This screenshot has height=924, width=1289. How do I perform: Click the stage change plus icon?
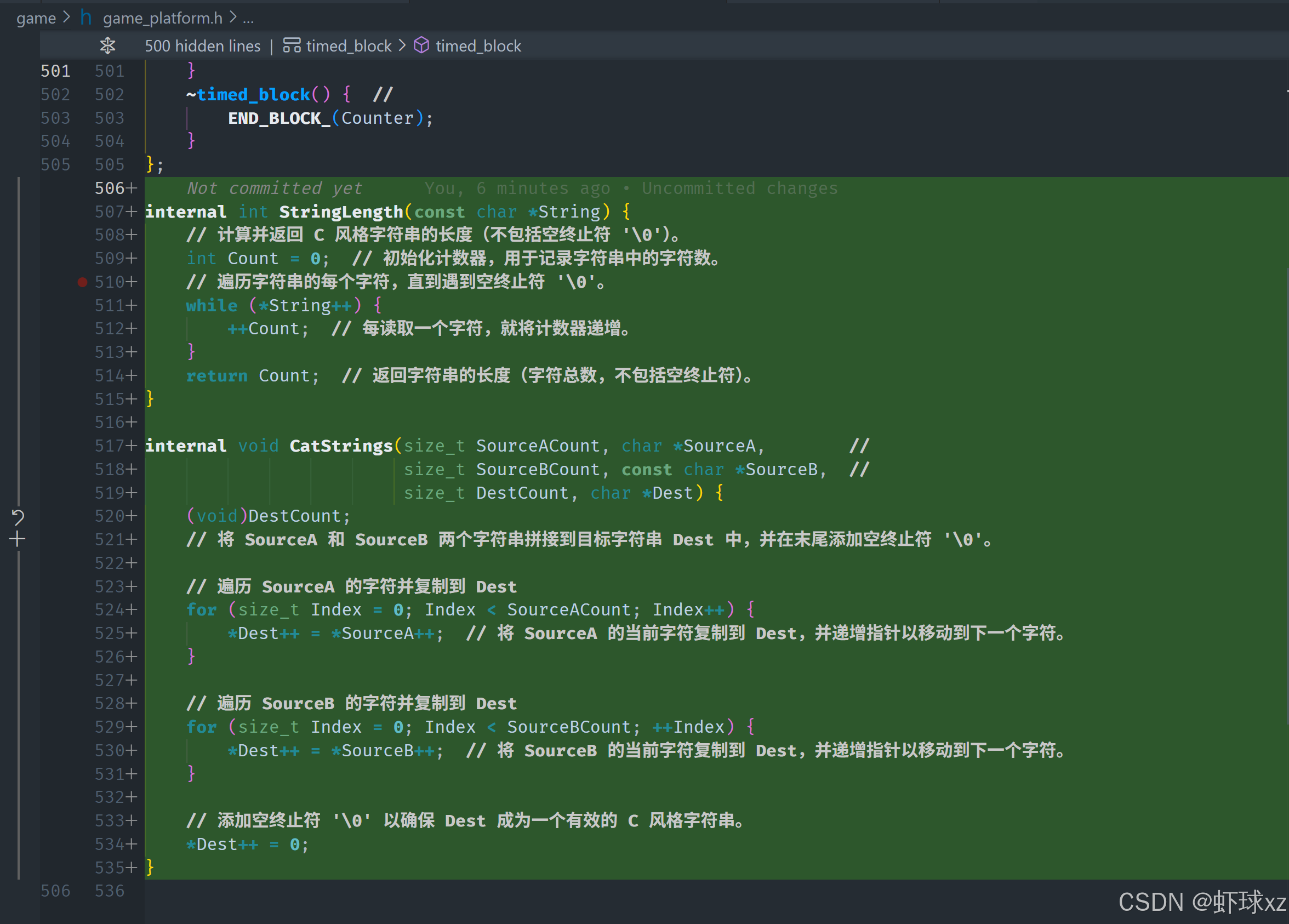18,539
